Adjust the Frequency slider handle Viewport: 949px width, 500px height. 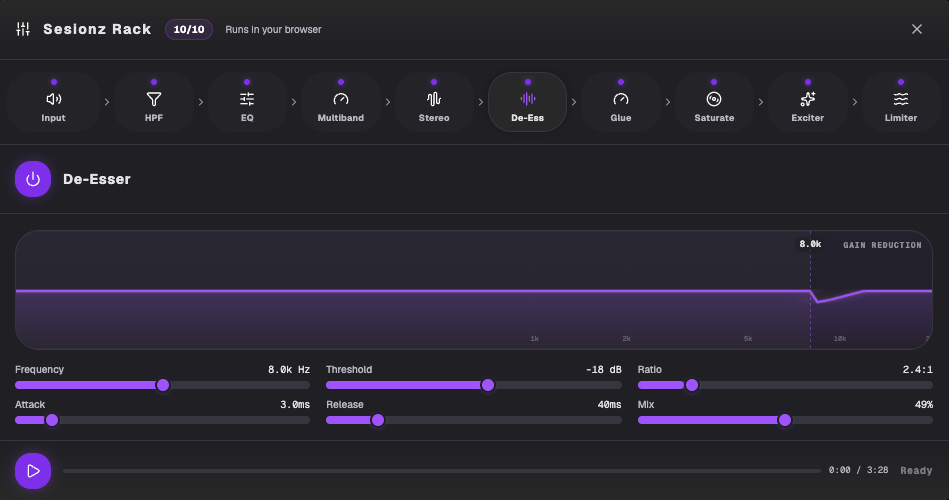[x=163, y=385]
